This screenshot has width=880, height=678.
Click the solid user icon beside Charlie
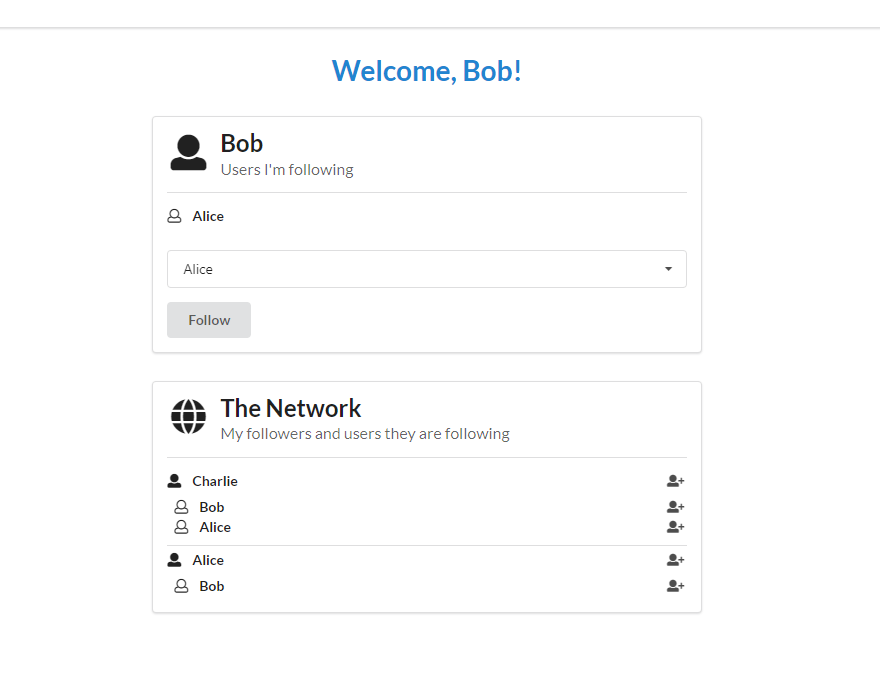175,481
